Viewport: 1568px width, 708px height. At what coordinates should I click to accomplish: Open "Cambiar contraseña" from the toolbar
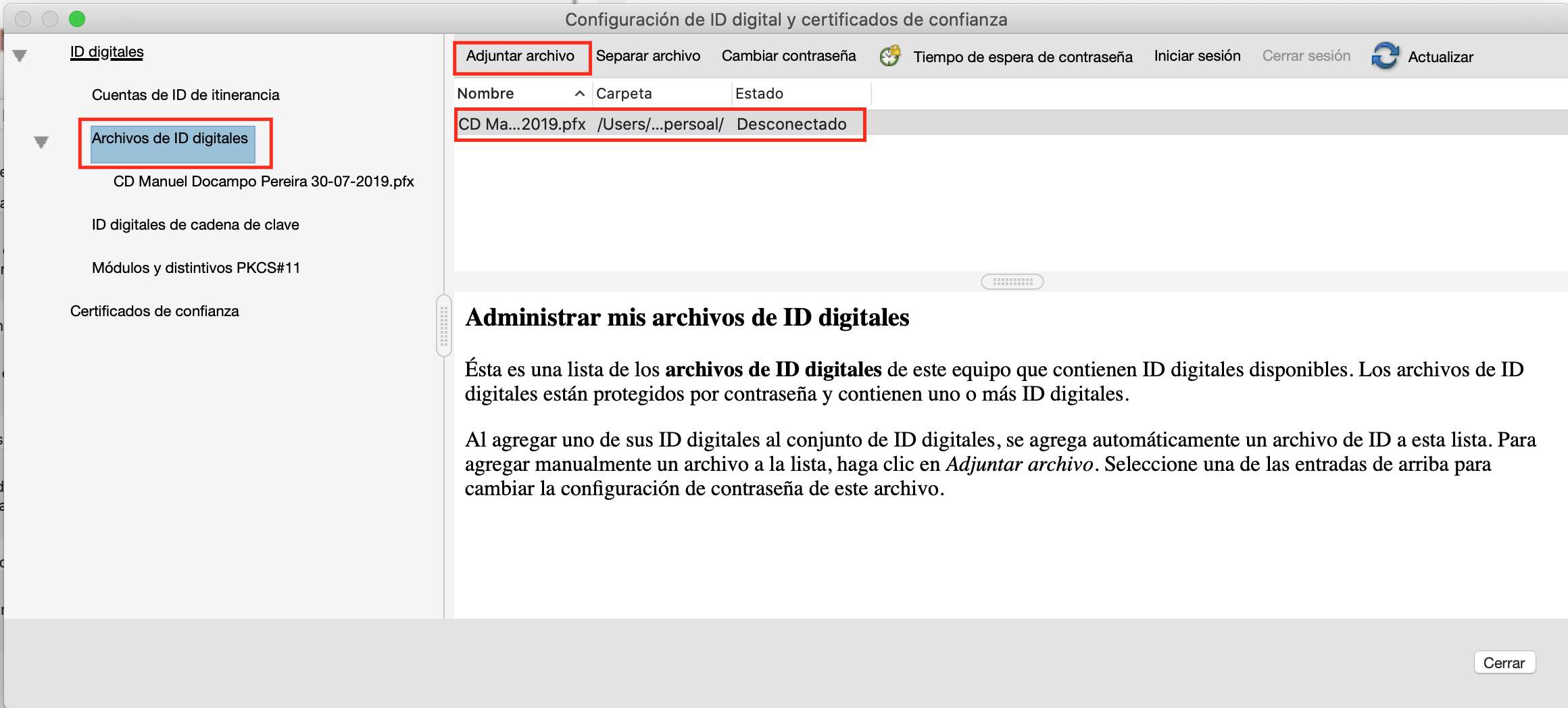tap(788, 56)
